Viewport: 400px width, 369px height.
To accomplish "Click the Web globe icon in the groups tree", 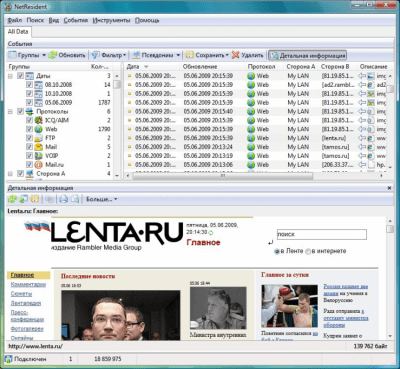I will 39,129.
